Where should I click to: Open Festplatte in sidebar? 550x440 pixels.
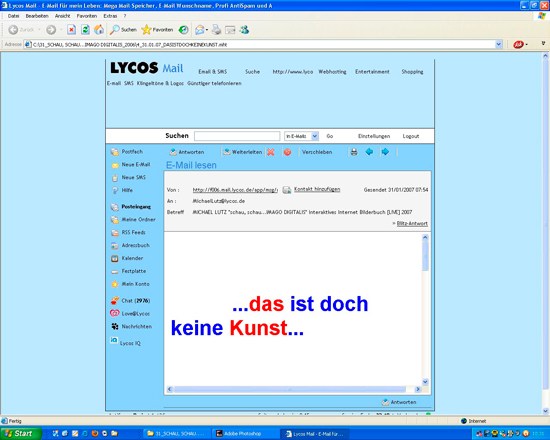tap(128, 271)
